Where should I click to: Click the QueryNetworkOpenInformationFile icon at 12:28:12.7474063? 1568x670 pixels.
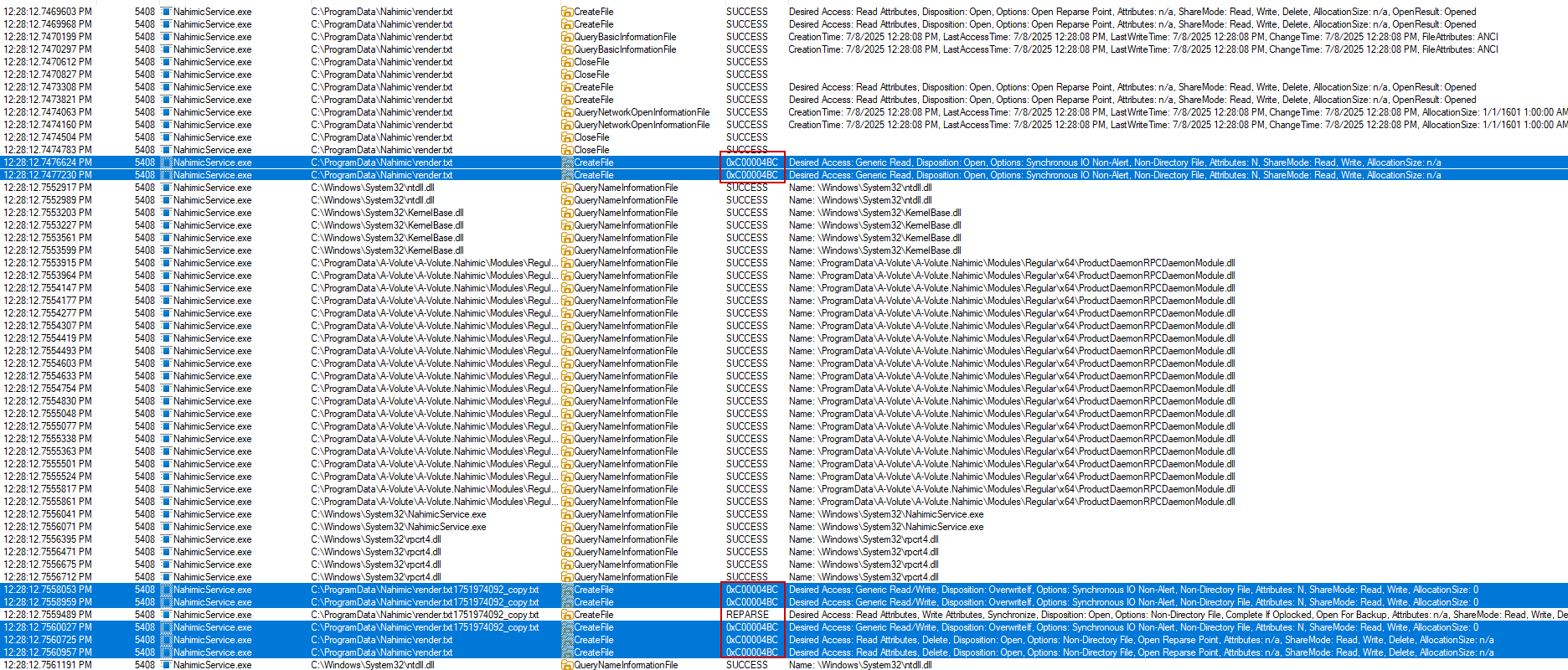tap(567, 112)
